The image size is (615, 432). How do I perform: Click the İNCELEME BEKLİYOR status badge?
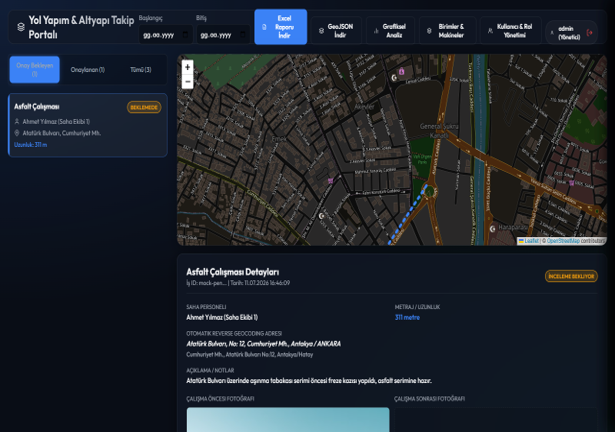click(x=571, y=276)
